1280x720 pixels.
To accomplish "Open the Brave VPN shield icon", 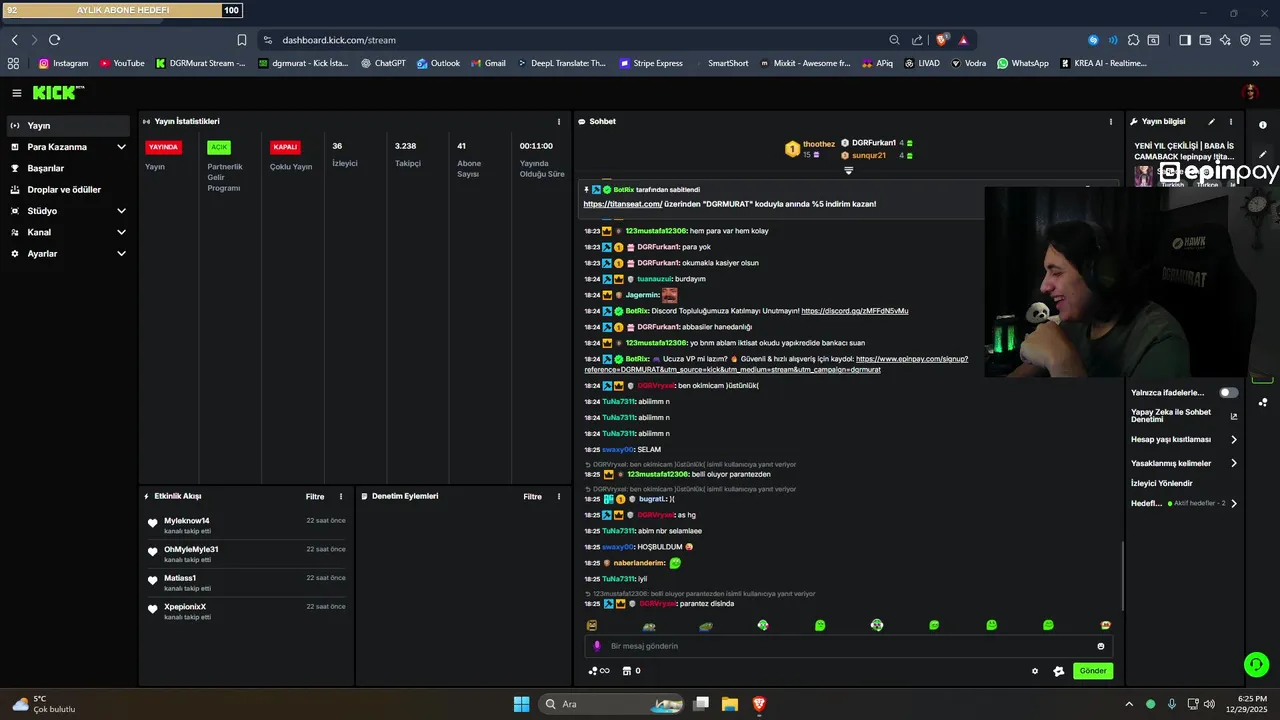I will 1245,40.
